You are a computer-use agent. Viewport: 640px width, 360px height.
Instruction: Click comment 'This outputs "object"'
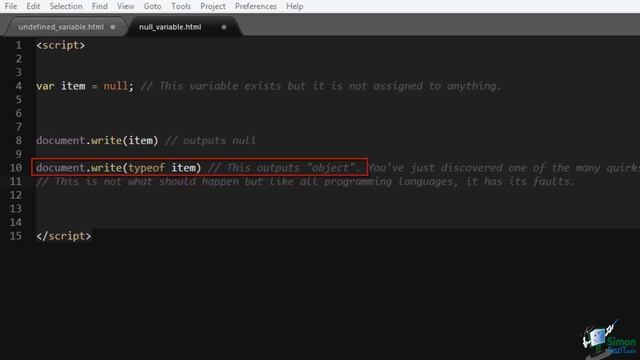pos(293,168)
